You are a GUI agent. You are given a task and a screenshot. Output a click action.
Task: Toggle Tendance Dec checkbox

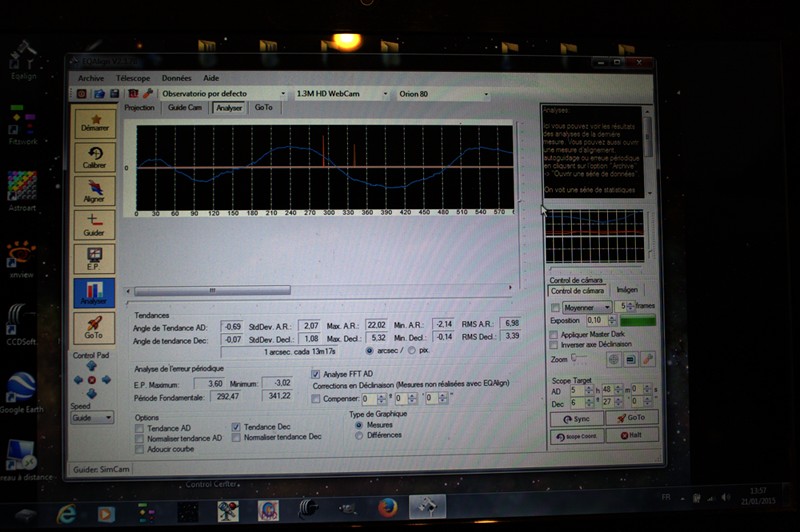click(236, 426)
